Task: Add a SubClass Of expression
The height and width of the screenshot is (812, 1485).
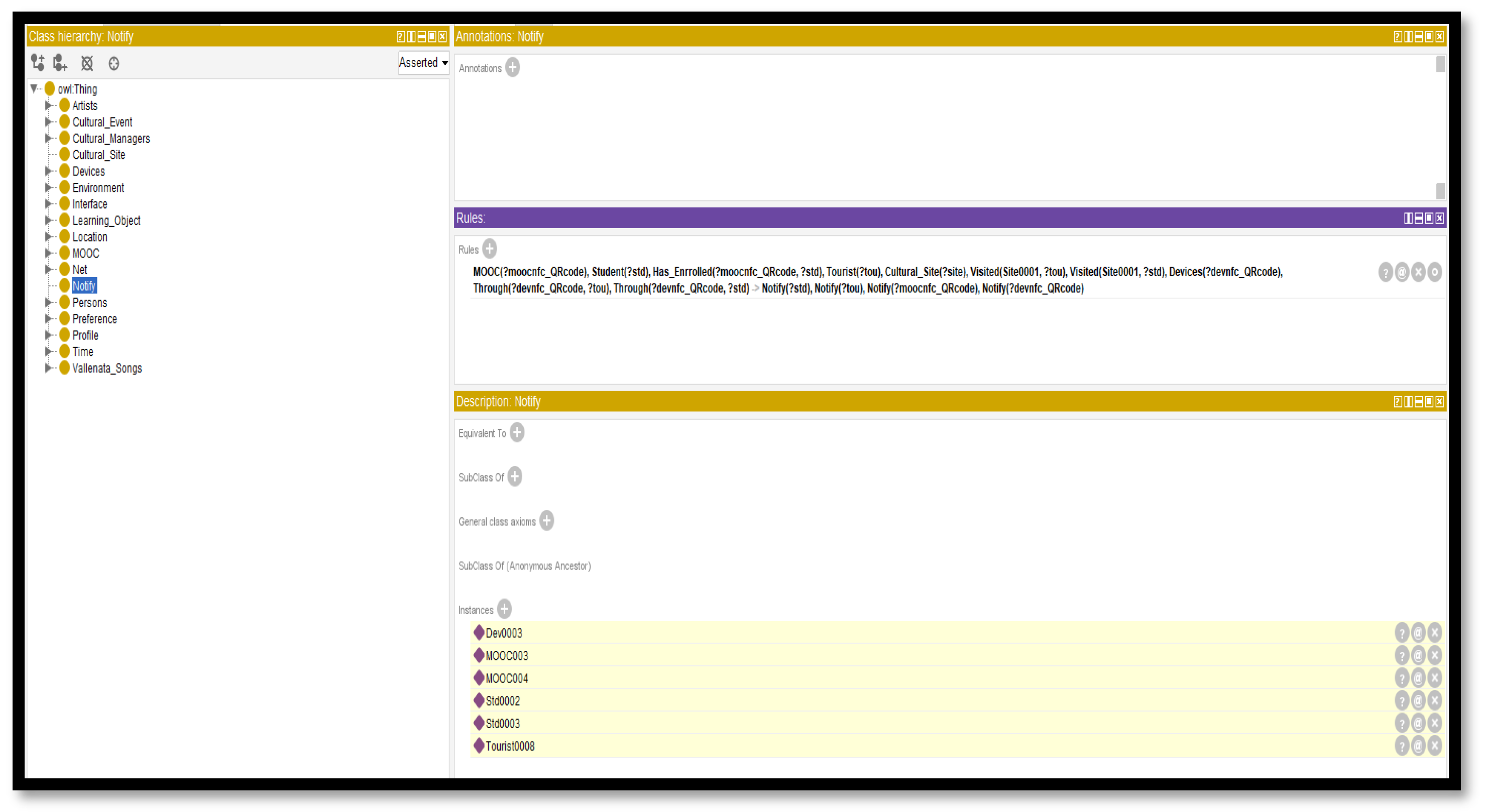Action: pyautogui.click(x=515, y=477)
